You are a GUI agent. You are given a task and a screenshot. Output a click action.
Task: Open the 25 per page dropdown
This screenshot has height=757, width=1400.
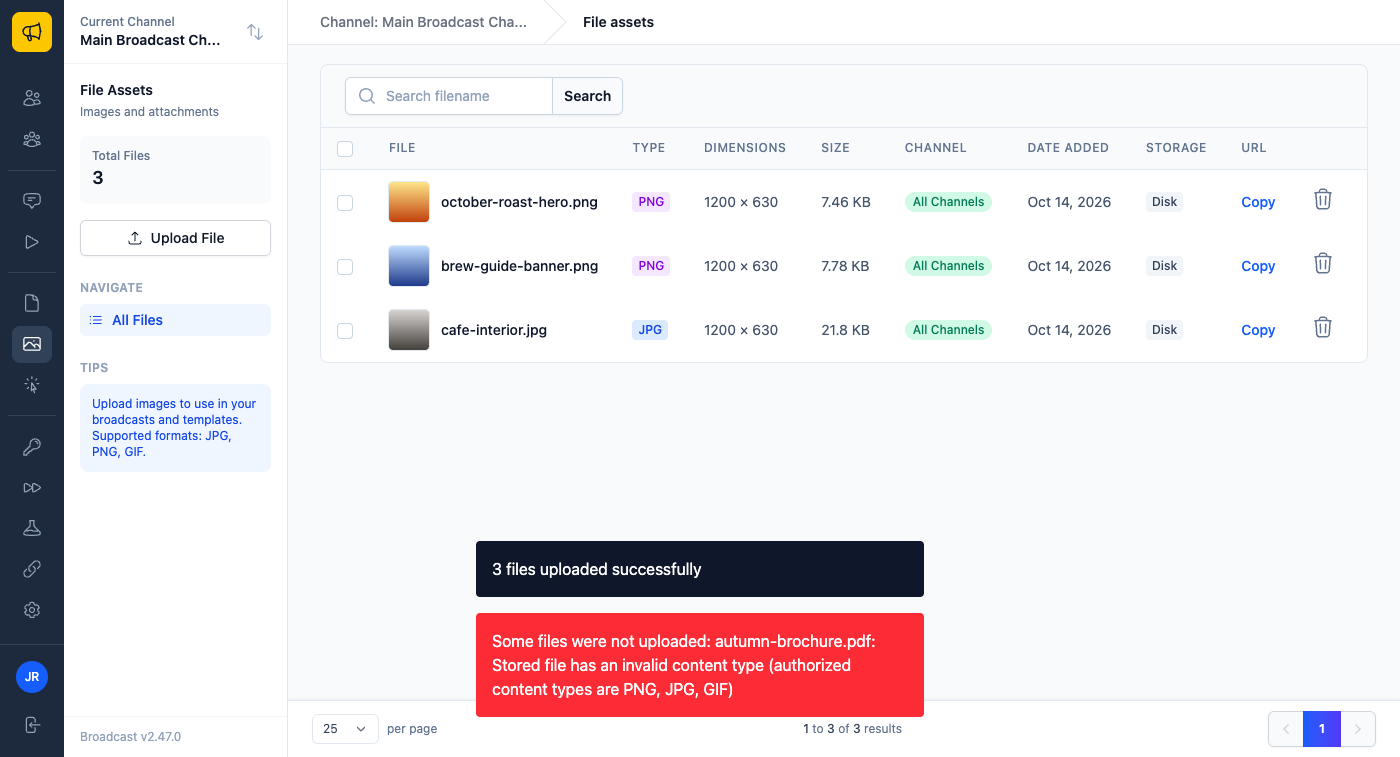[345, 729]
